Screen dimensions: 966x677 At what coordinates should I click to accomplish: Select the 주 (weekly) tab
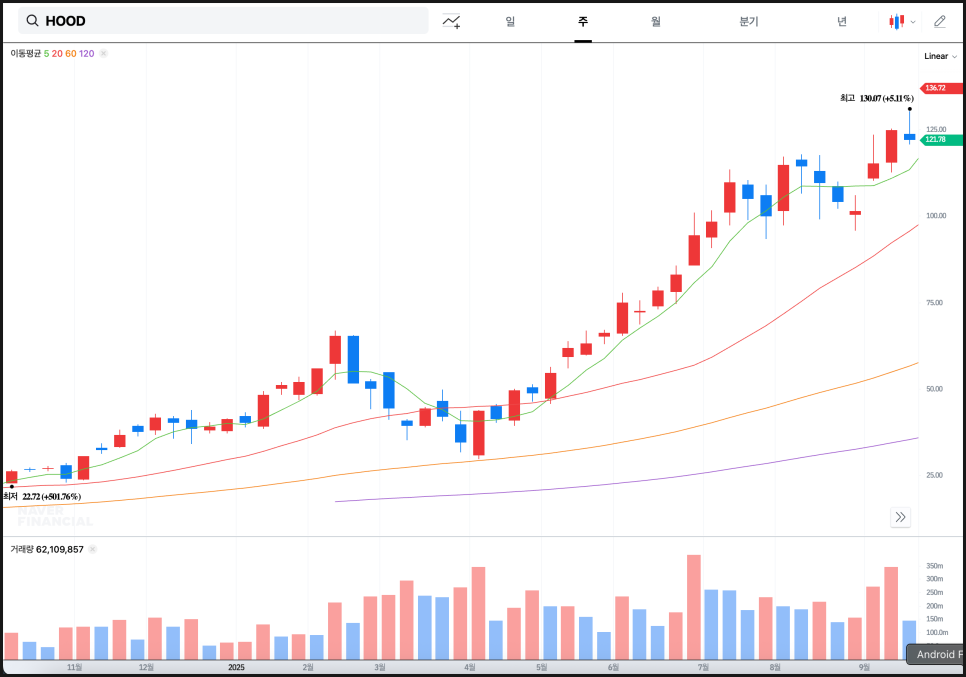tap(583, 22)
